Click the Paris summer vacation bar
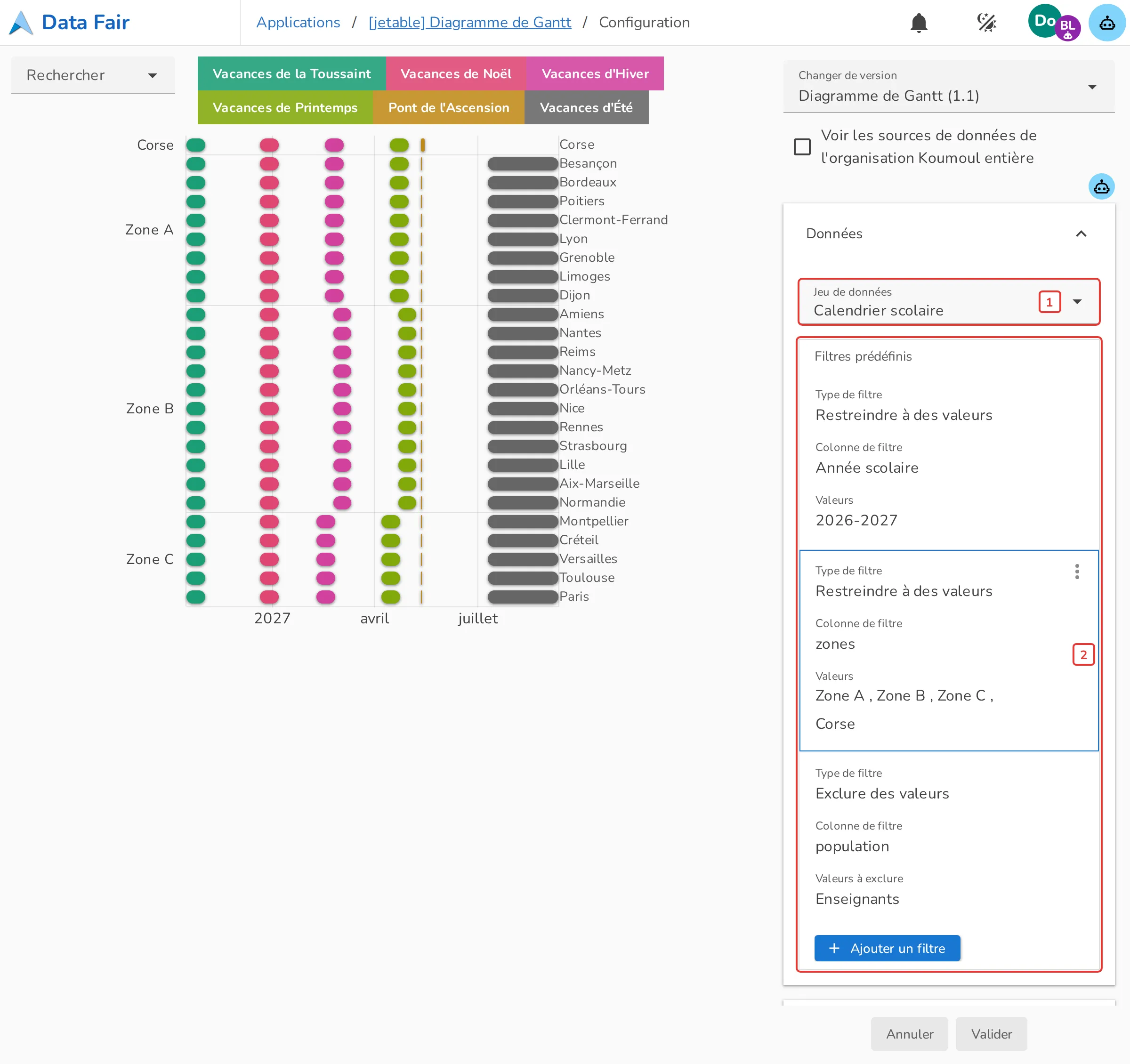 (x=522, y=597)
